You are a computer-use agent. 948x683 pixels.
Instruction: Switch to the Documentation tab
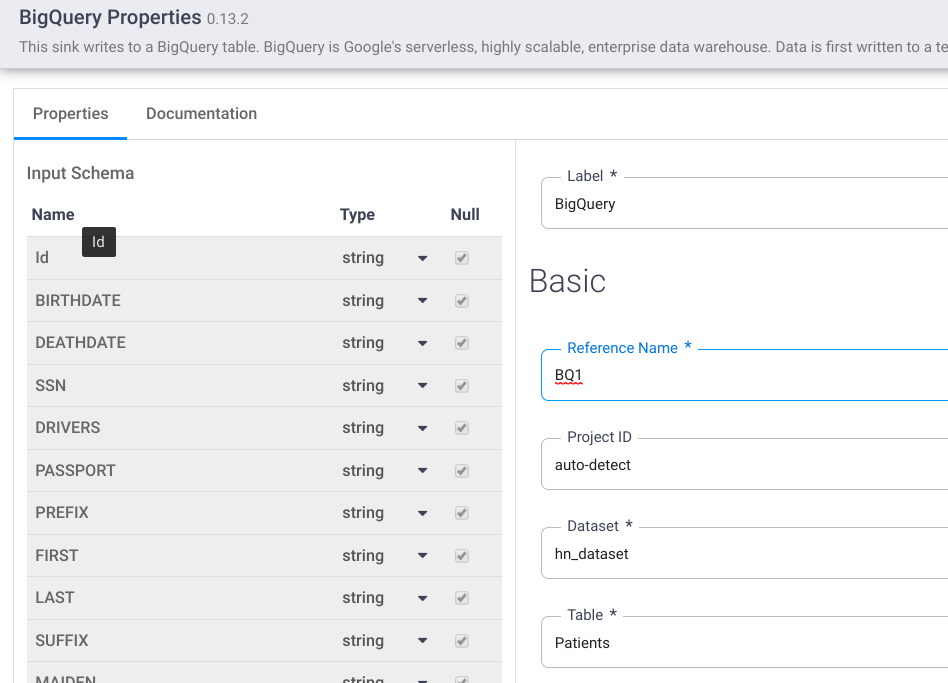[x=201, y=114]
